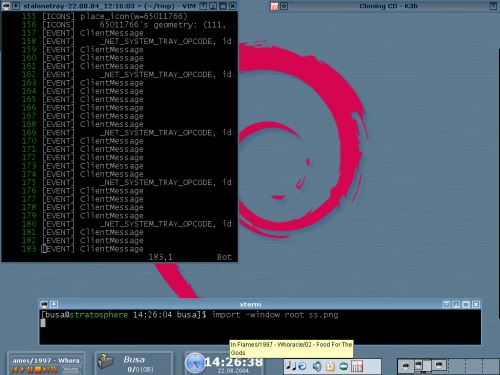Open the speaker volume tray icon
This screenshot has width=500, height=375.
[317, 367]
